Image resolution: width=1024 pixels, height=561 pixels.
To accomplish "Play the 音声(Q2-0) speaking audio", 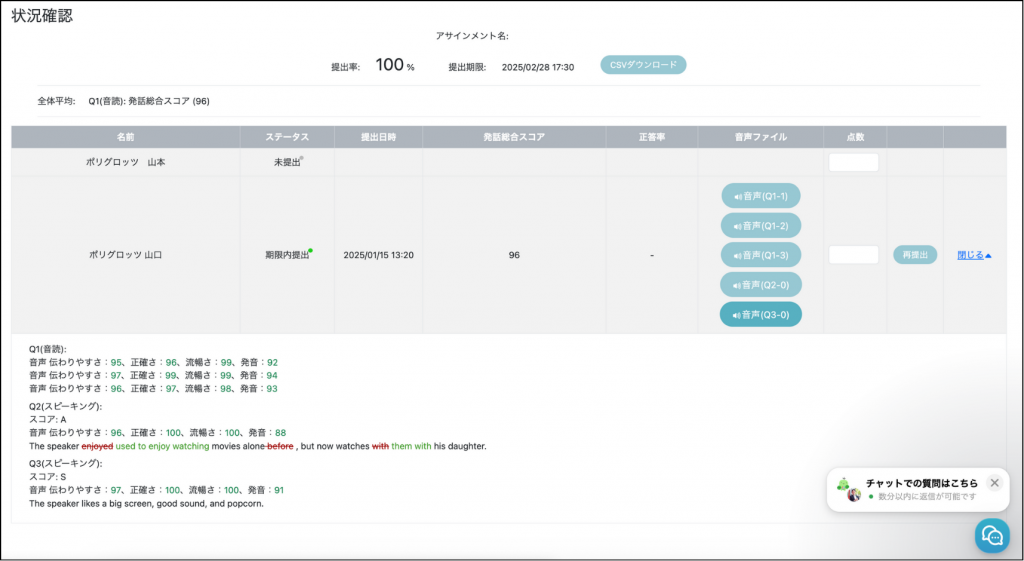I will coord(760,285).
